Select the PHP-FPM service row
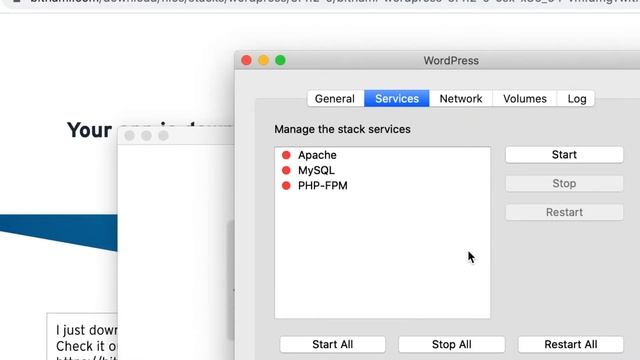Viewport: 640px width, 360px height. tap(382, 186)
